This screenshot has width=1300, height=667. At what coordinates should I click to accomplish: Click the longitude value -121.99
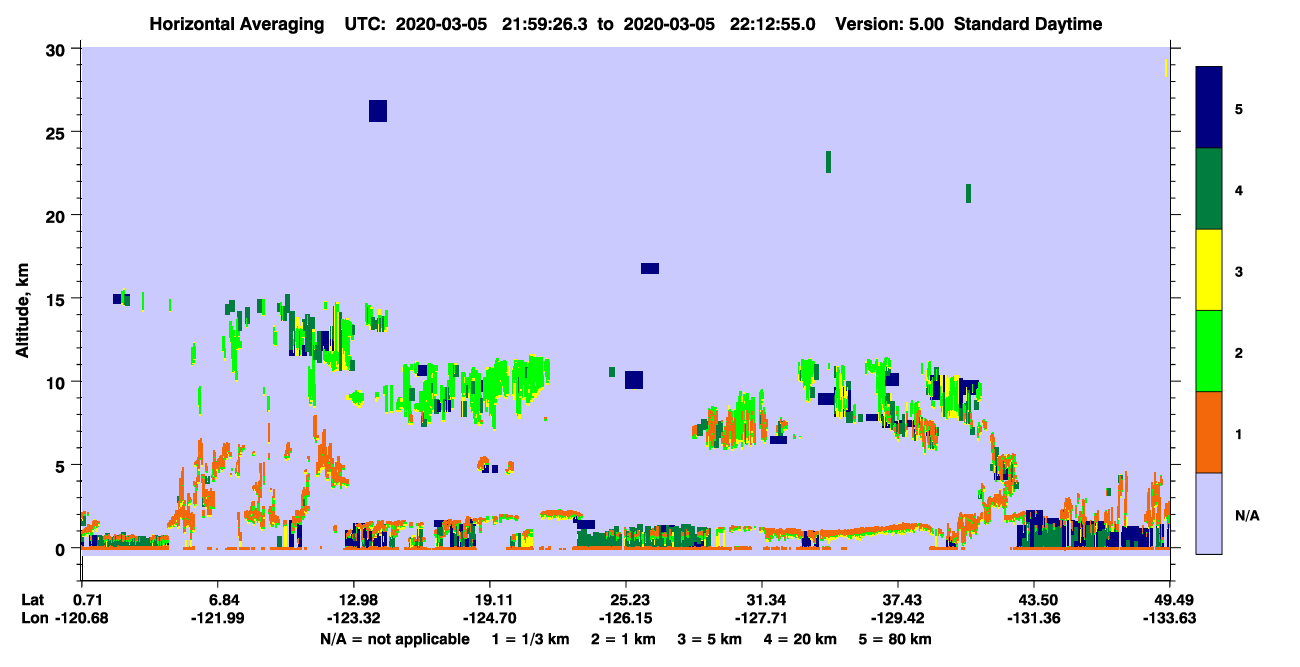217,618
